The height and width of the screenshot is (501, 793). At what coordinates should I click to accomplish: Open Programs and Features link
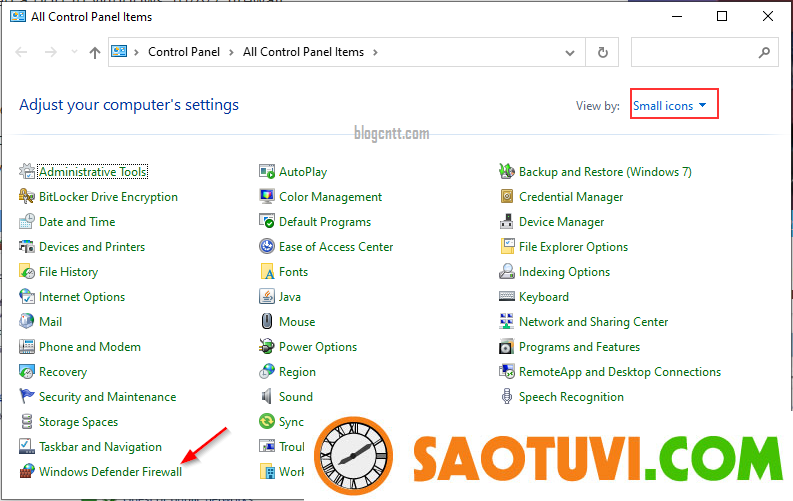point(579,347)
